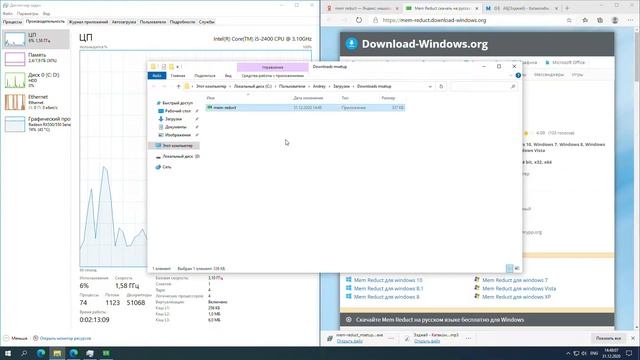Sort by the Размер column header

click(x=388, y=98)
